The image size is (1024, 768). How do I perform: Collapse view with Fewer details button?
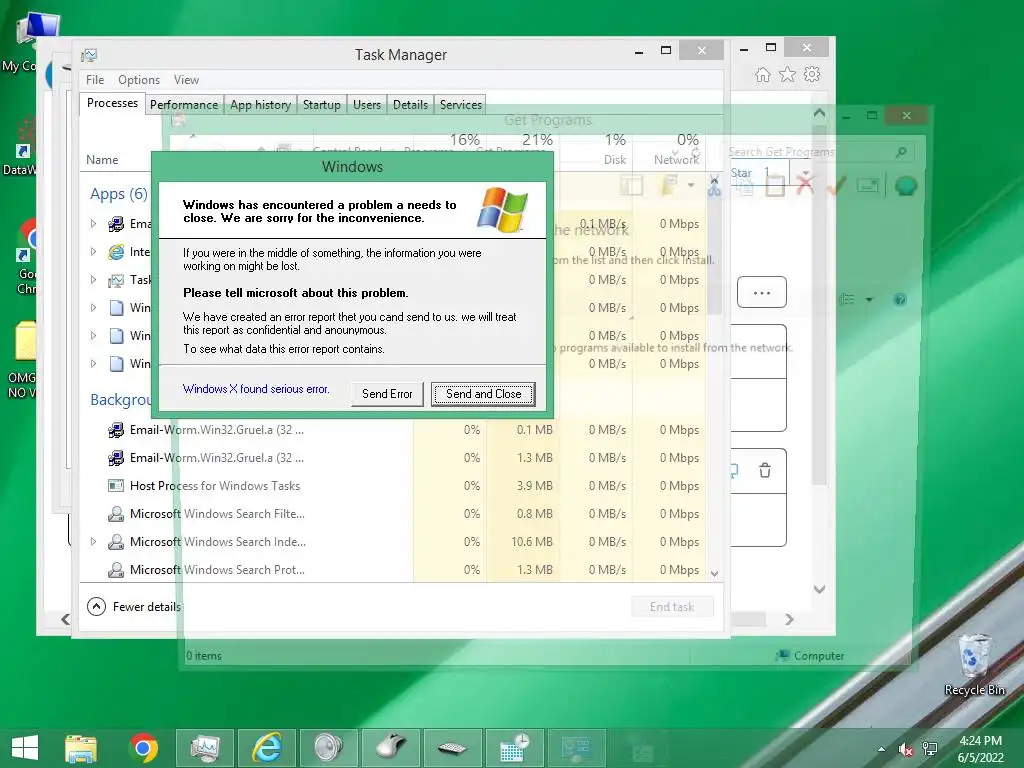click(134, 607)
